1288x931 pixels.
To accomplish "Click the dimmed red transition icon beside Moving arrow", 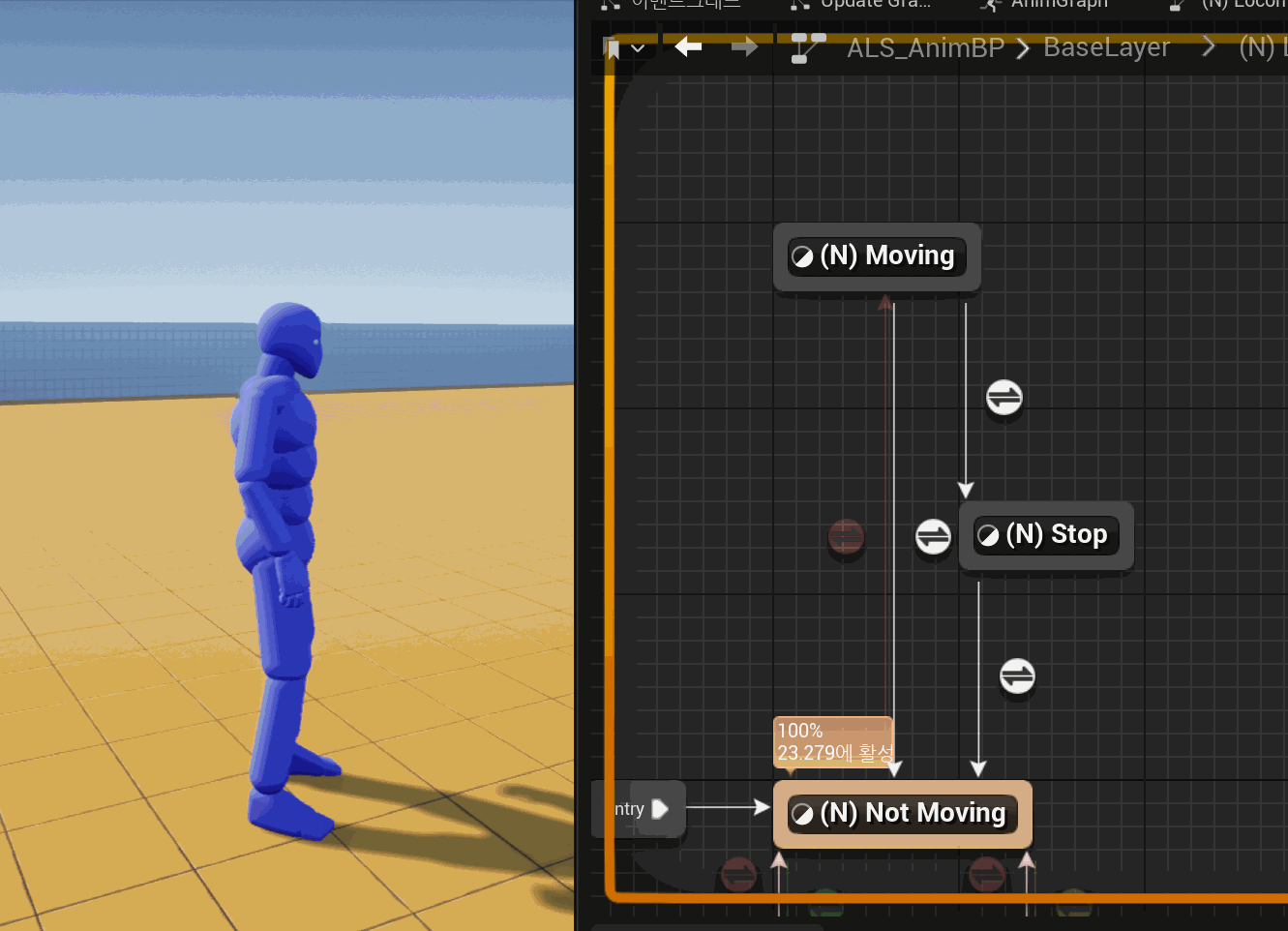I will point(846,536).
